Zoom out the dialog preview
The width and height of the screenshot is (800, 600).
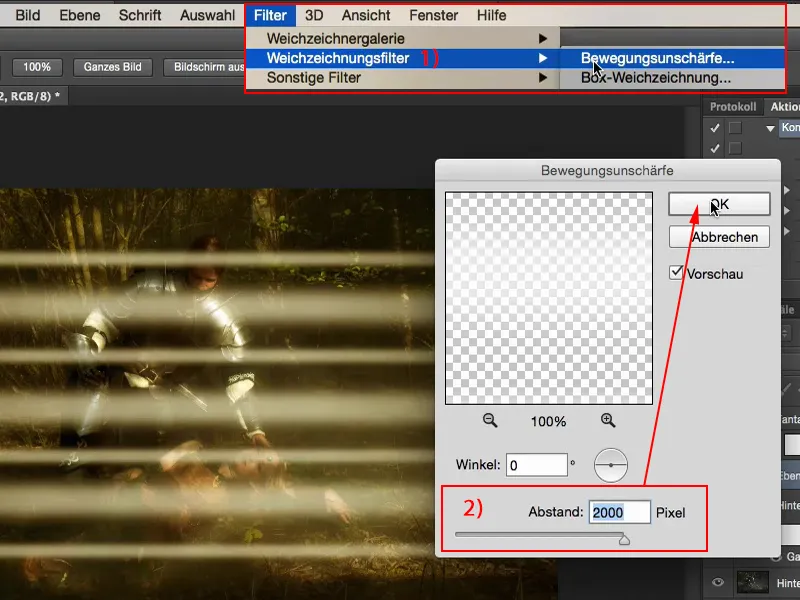click(x=490, y=420)
